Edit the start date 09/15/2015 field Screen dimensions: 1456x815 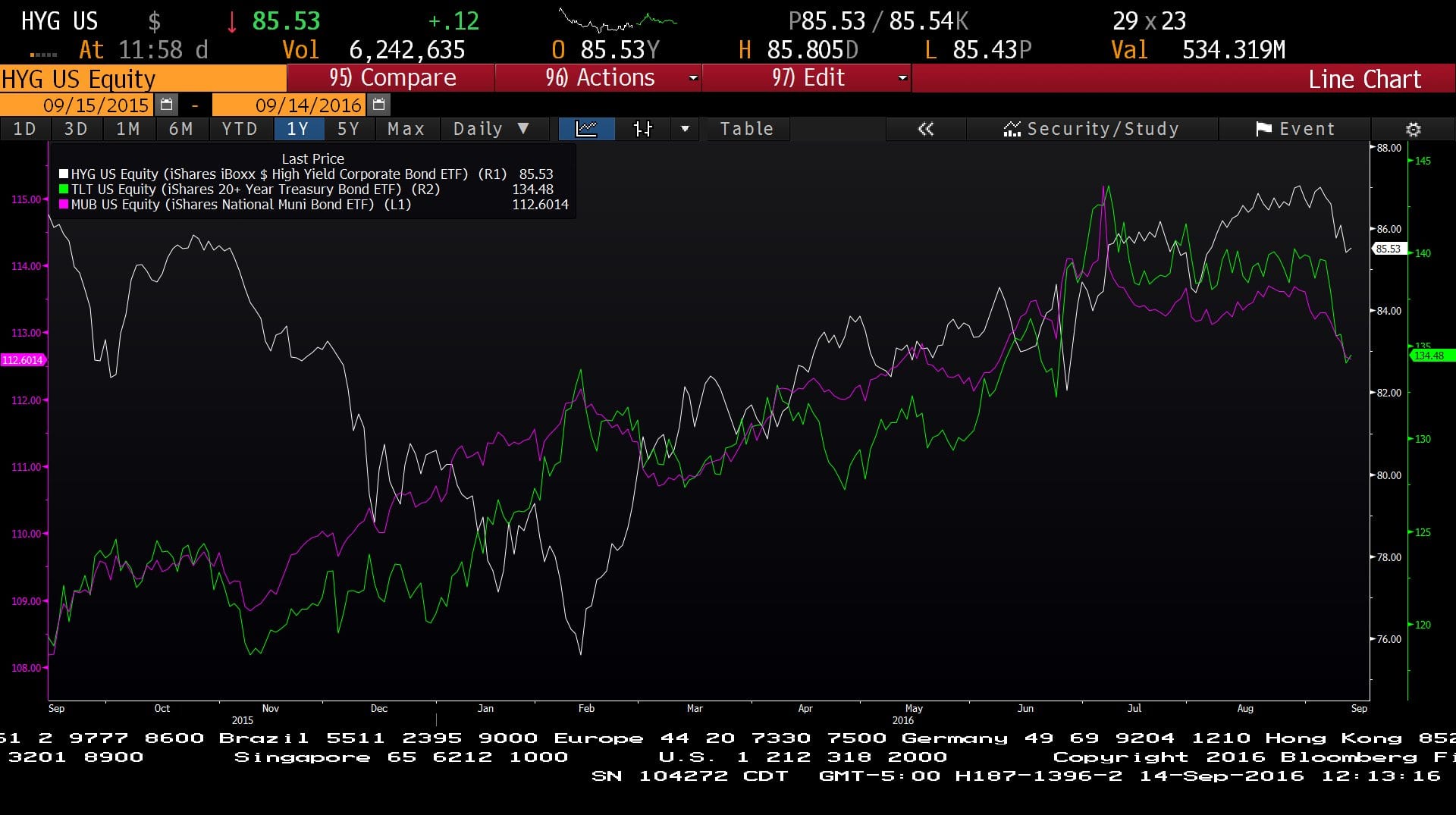coord(78,105)
